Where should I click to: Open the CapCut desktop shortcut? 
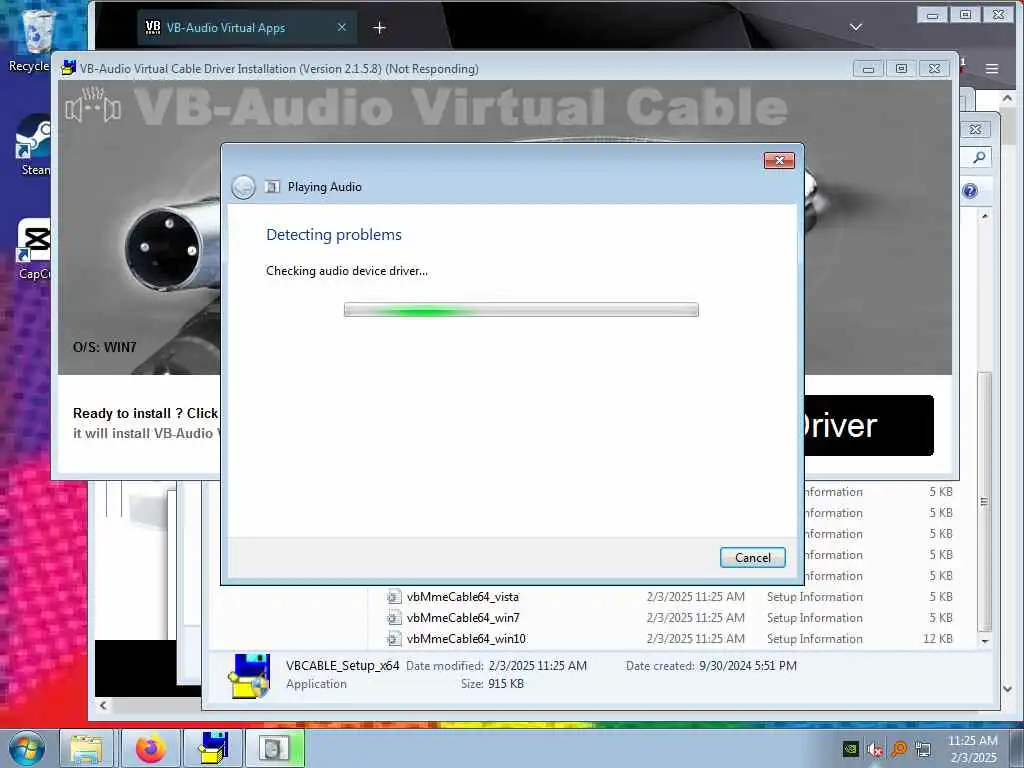tap(33, 249)
